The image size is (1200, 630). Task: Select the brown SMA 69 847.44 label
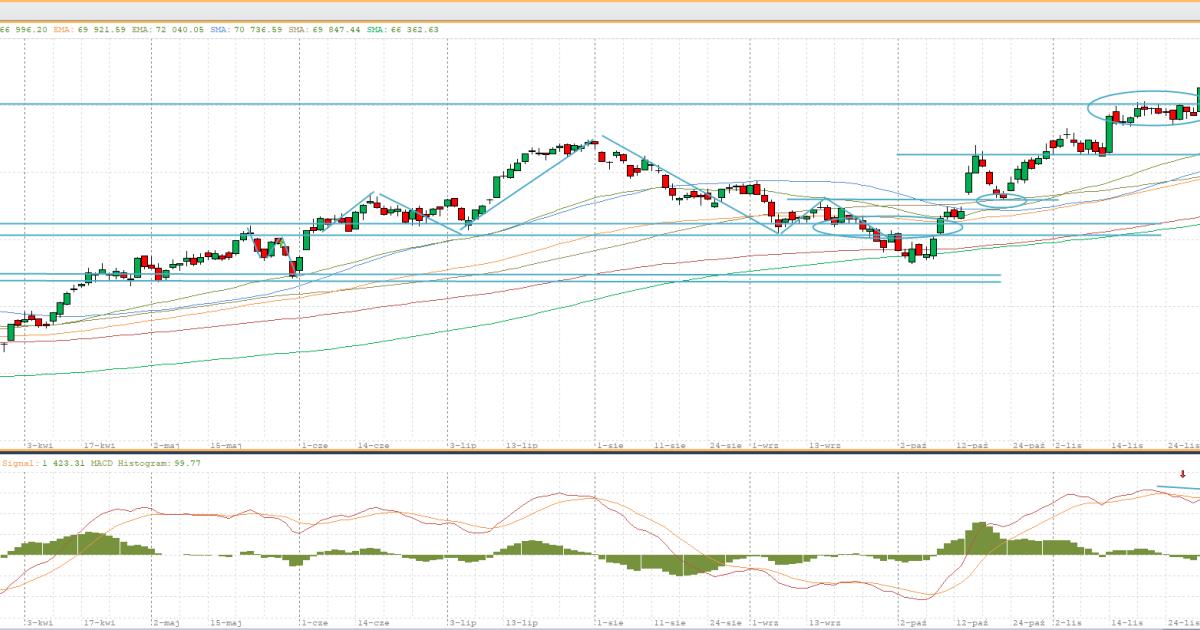click(325, 30)
